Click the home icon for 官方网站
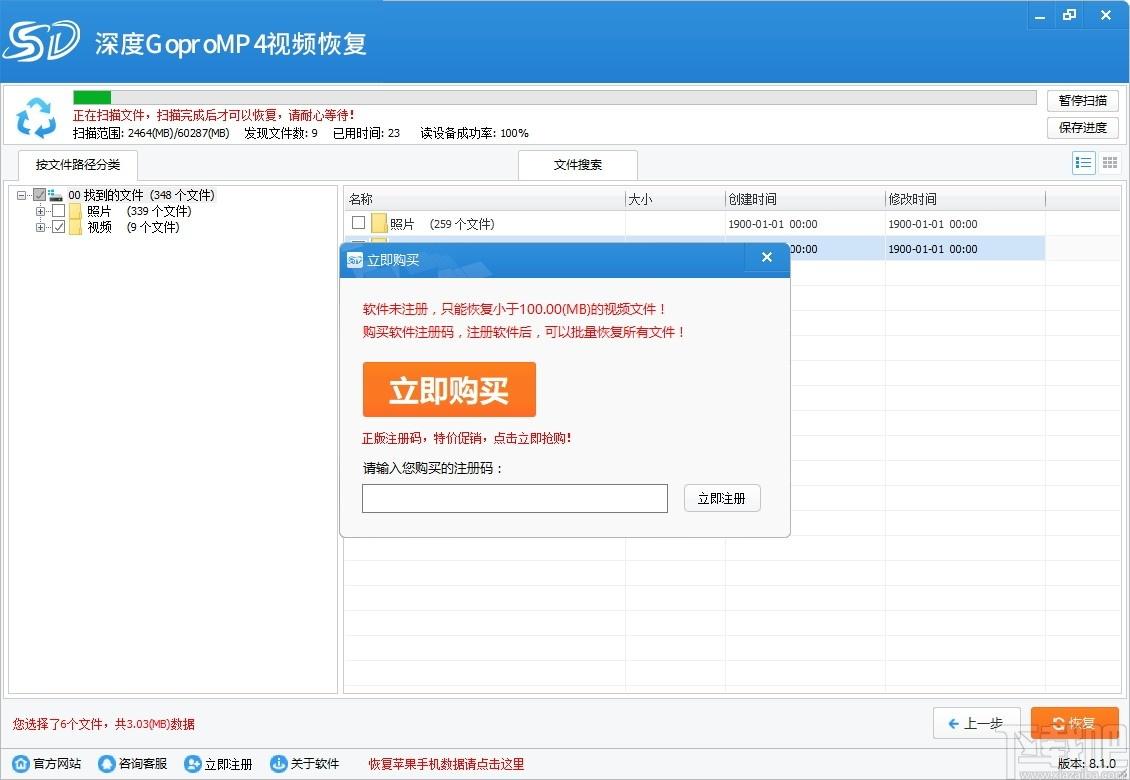The image size is (1130, 780). (x=22, y=763)
